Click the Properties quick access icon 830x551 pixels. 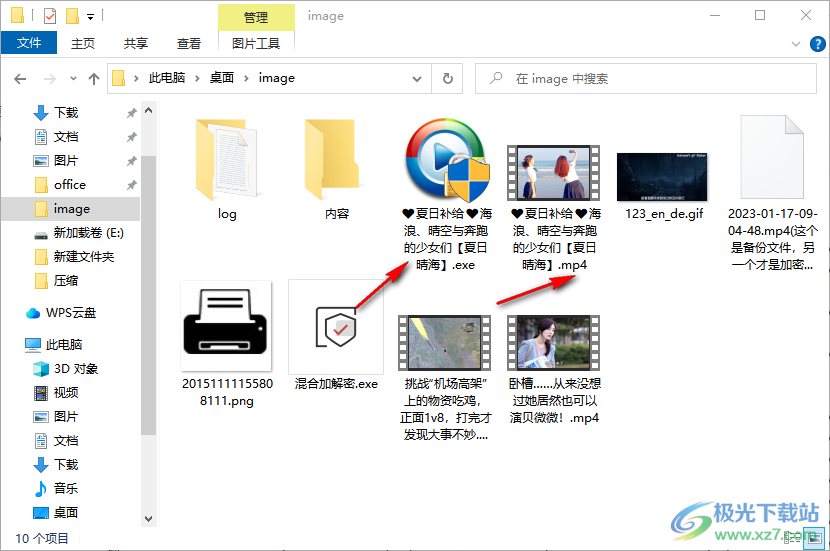coord(50,16)
